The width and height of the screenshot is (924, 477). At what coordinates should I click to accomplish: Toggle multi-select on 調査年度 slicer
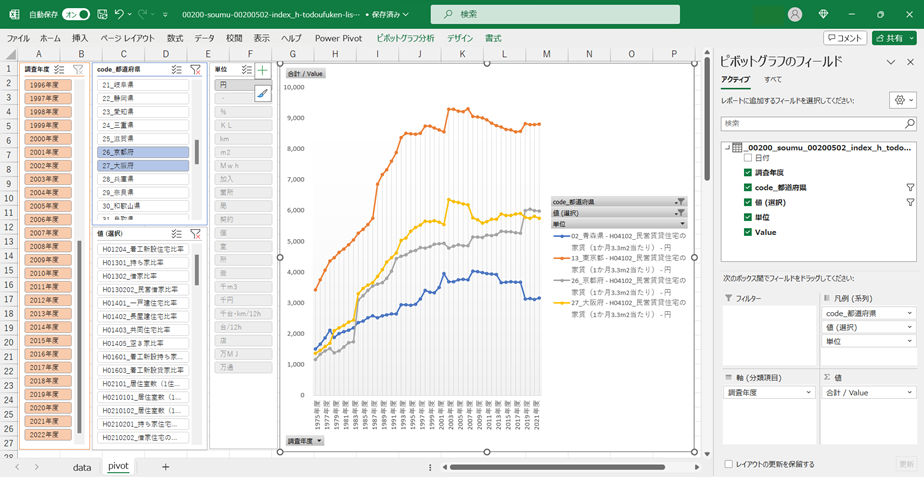[x=59, y=70]
